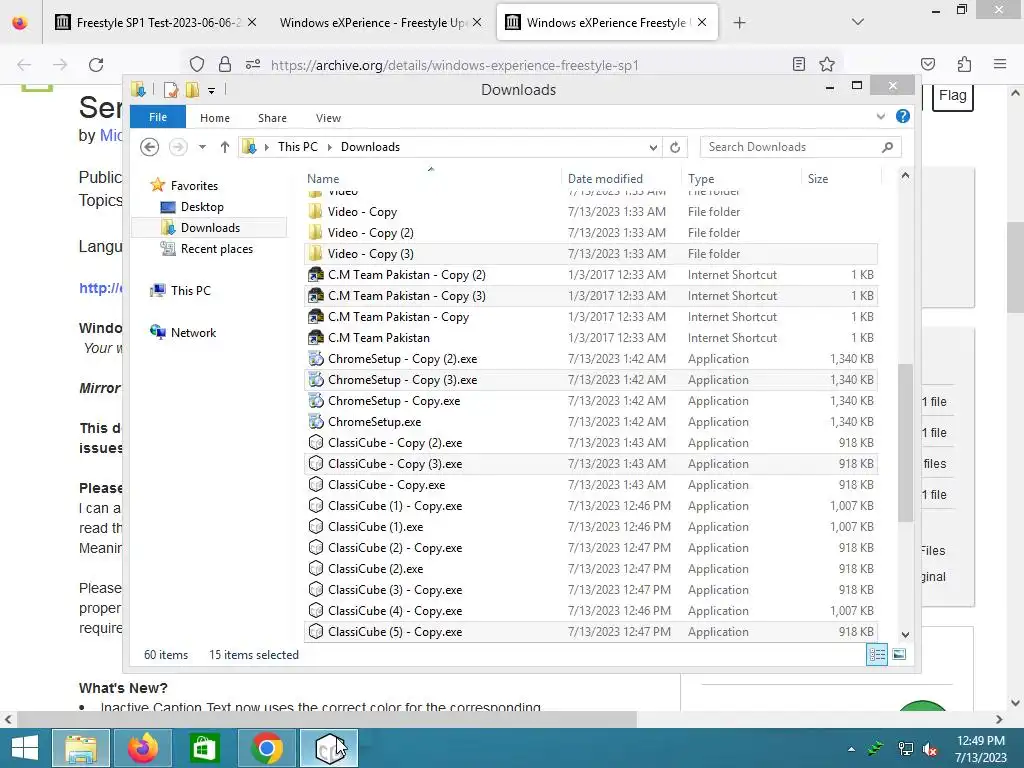Select Downloads in the navigation pane

210,228
